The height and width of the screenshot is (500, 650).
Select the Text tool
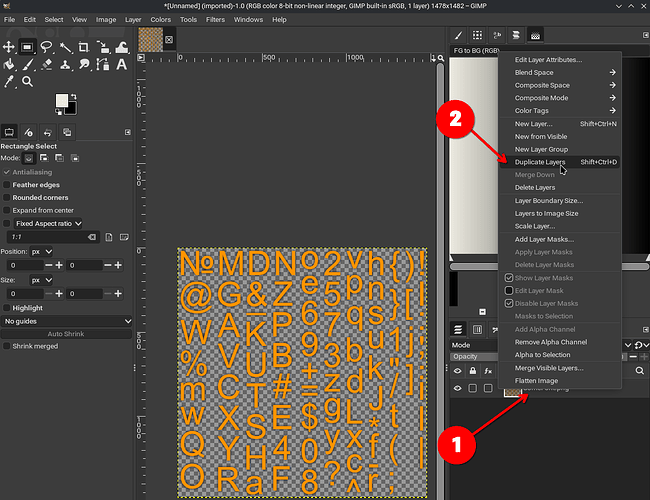coord(121,64)
